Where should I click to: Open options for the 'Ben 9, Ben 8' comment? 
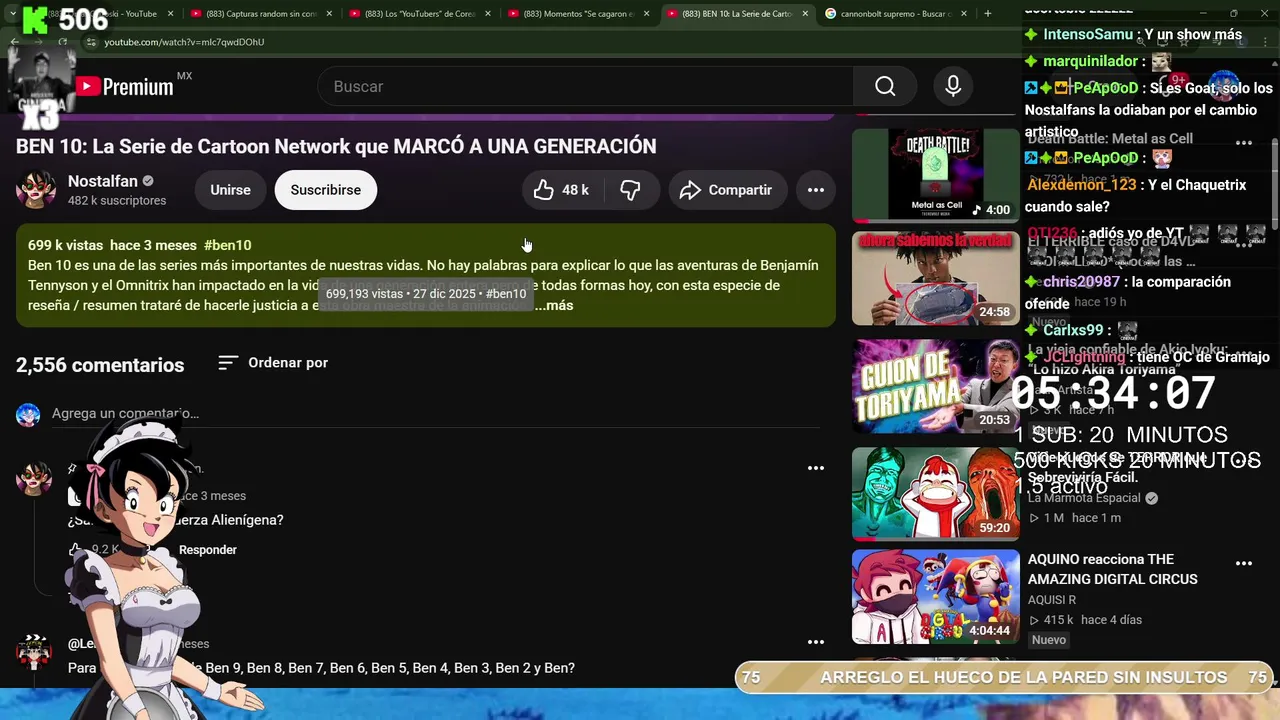pyautogui.click(x=816, y=642)
